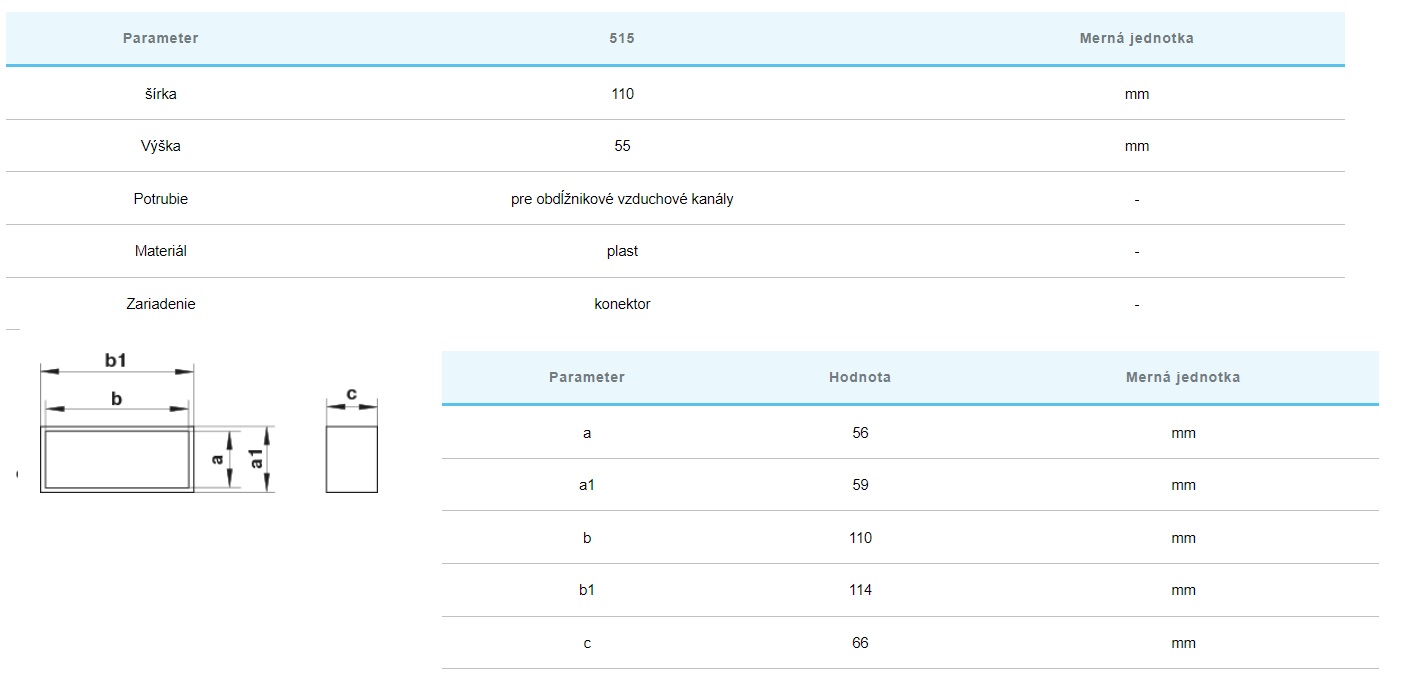Click the 515 column header
The image size is (1425, 692).
[622, 38]
